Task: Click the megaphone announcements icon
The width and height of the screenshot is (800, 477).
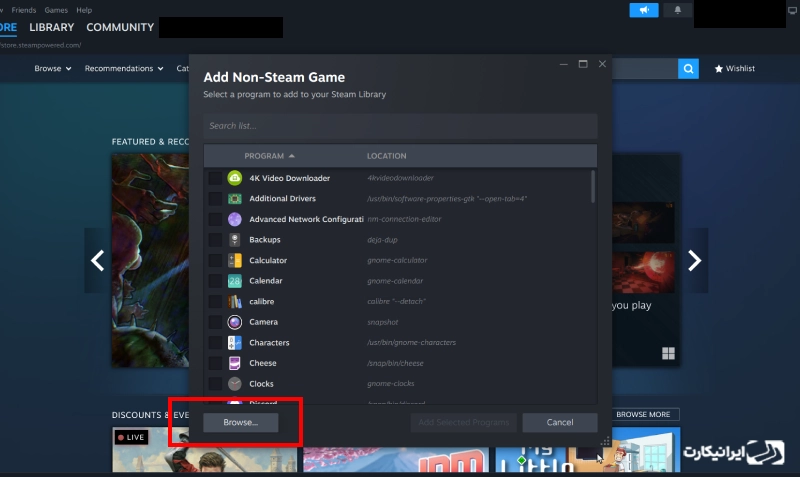Action: pos(644,10)
